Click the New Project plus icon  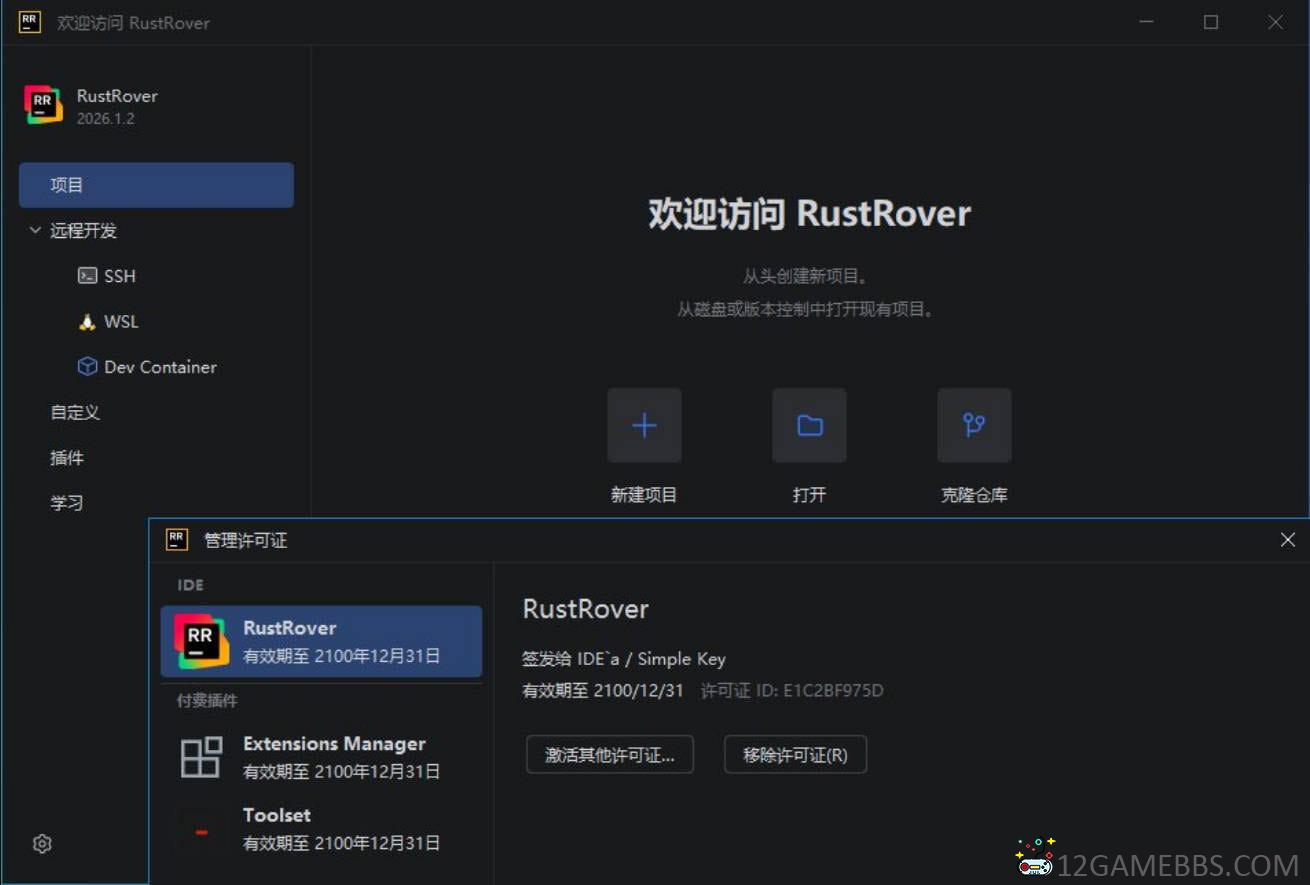tap(644, 426)
